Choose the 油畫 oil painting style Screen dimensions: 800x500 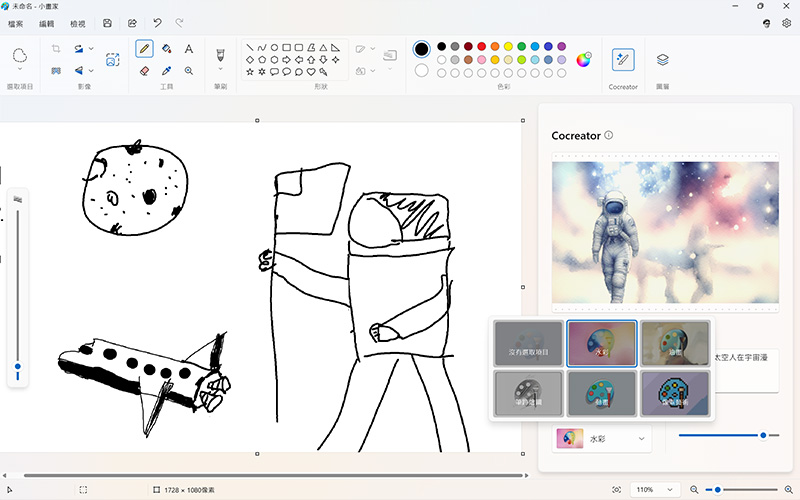[x=675, y=343]
